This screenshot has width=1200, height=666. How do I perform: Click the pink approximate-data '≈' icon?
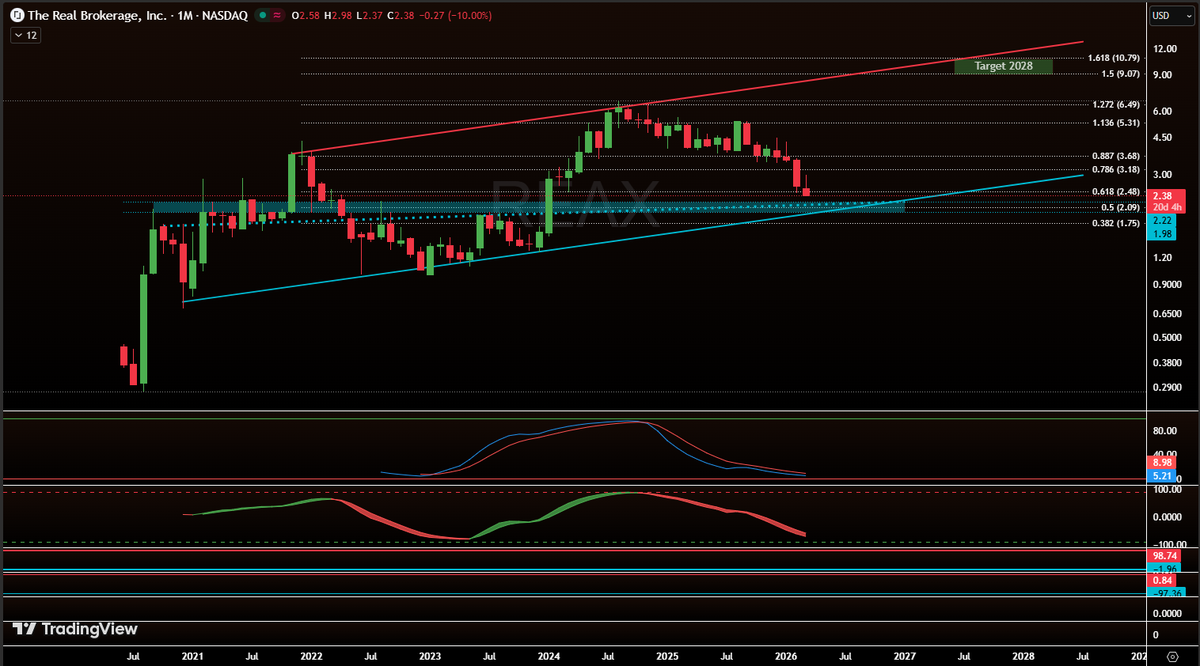277,15
